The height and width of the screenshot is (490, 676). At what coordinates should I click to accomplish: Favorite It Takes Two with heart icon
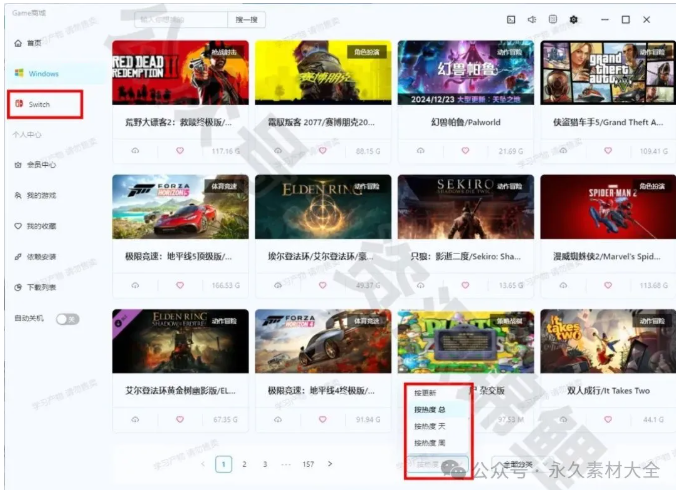pos(608,419)
